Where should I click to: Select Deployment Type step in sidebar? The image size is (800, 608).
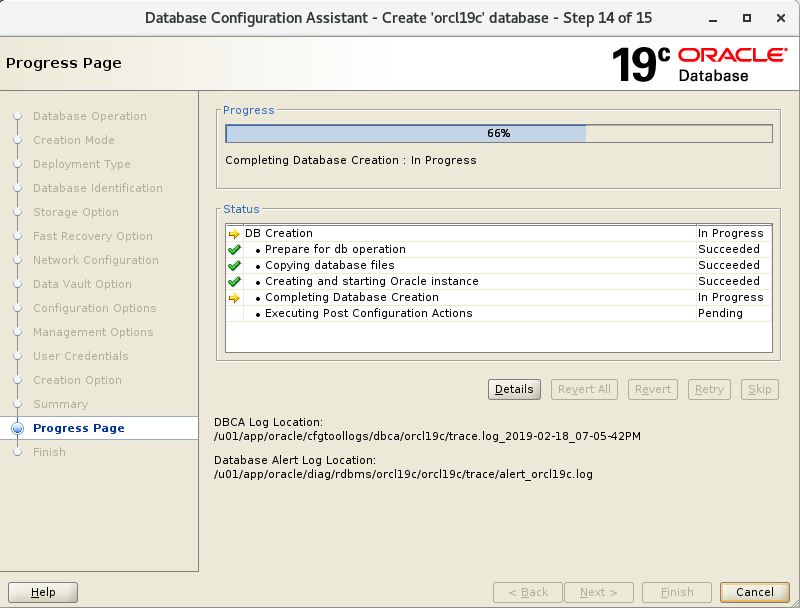(82, 164)
